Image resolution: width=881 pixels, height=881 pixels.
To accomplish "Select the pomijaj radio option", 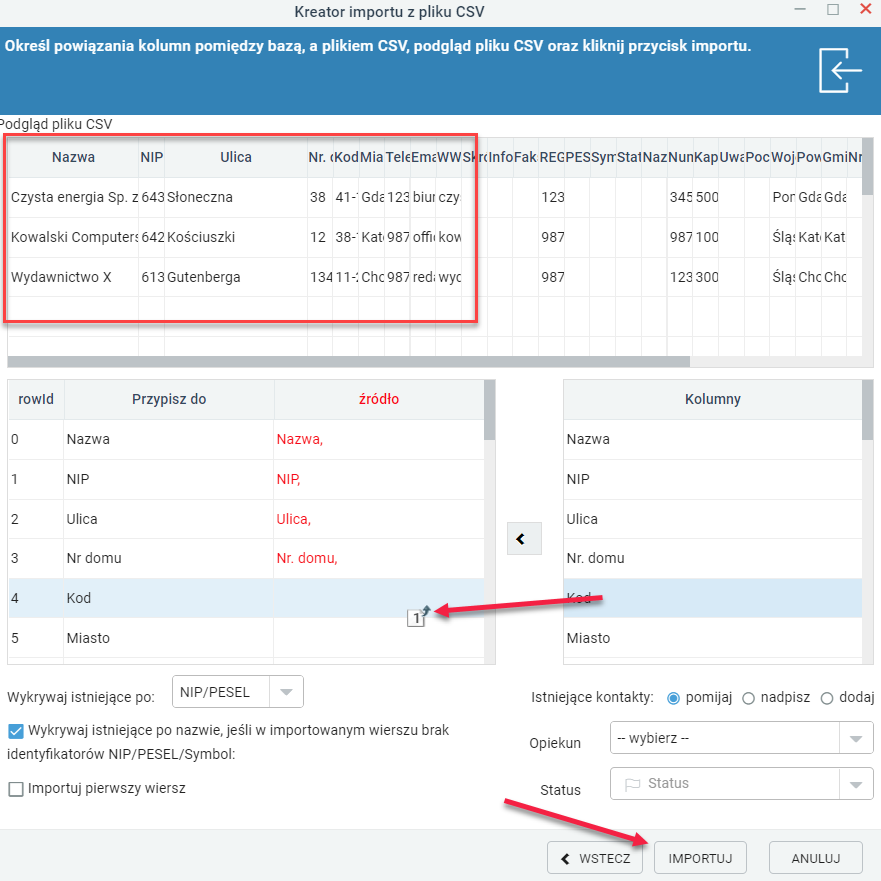I will [673, 698].
